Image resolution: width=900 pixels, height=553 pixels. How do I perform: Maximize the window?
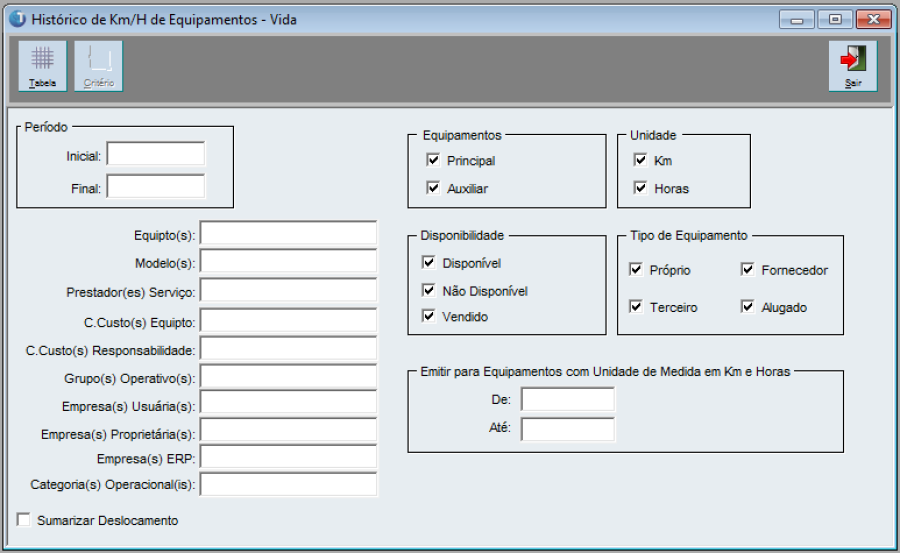coord(832,19)
